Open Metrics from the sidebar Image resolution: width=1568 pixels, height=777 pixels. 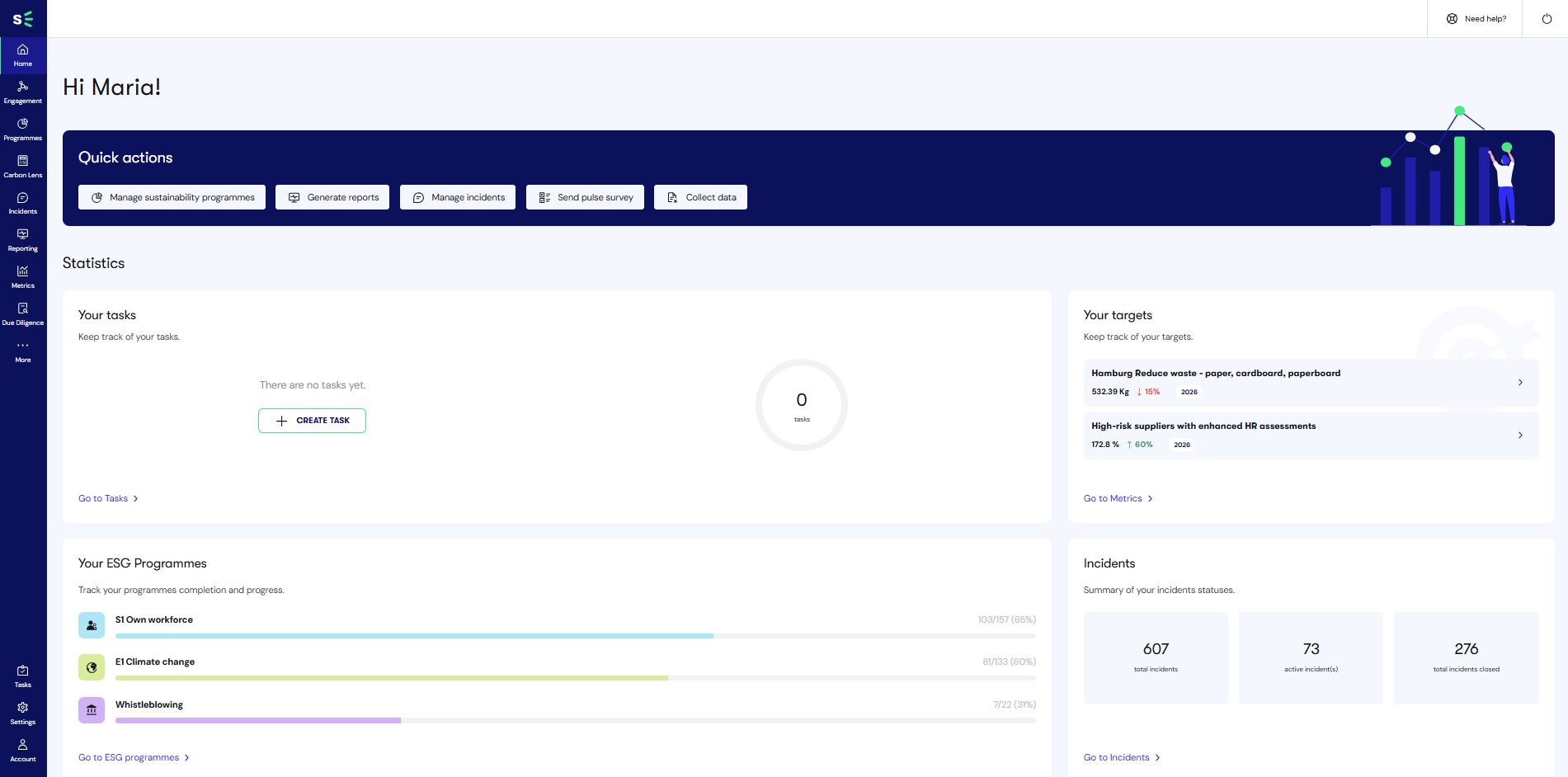22,275
